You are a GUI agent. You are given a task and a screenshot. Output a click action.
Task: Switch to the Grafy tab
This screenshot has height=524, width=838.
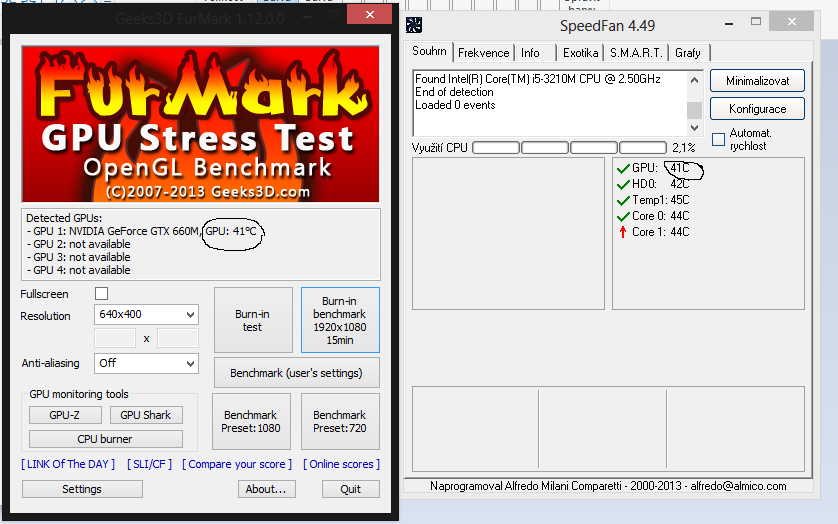point(688,53)
